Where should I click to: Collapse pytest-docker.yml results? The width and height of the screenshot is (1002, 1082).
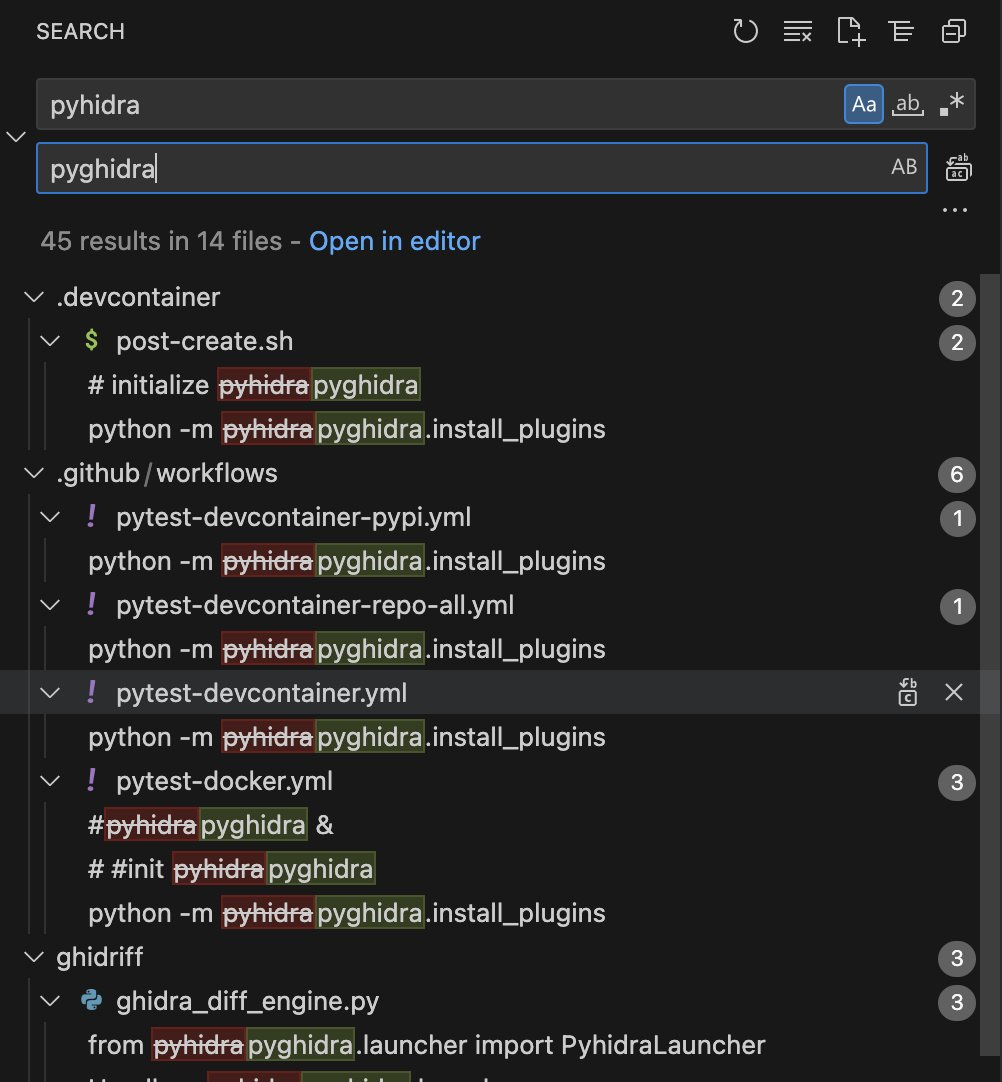click(50, 781)
